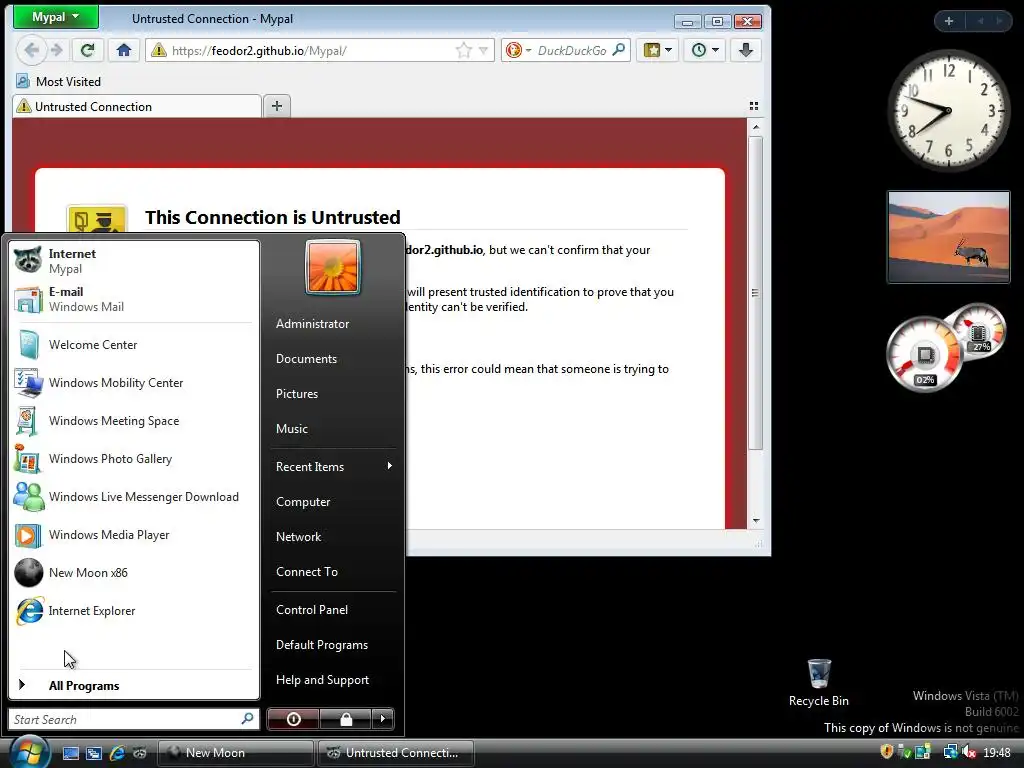
Task: Open the Mypal application menu button
Action: (x=56, y=17)
